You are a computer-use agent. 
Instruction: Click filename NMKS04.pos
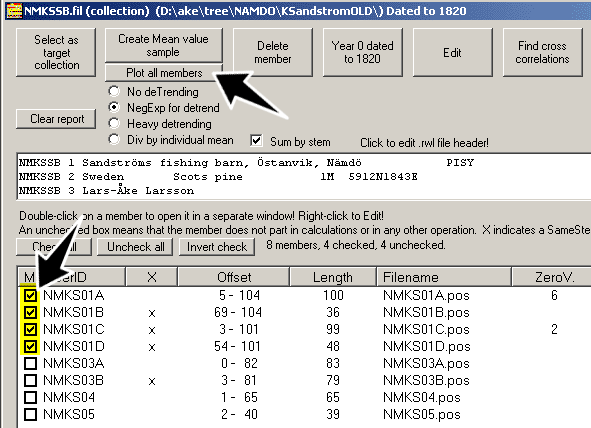click(x=422, y=397)
